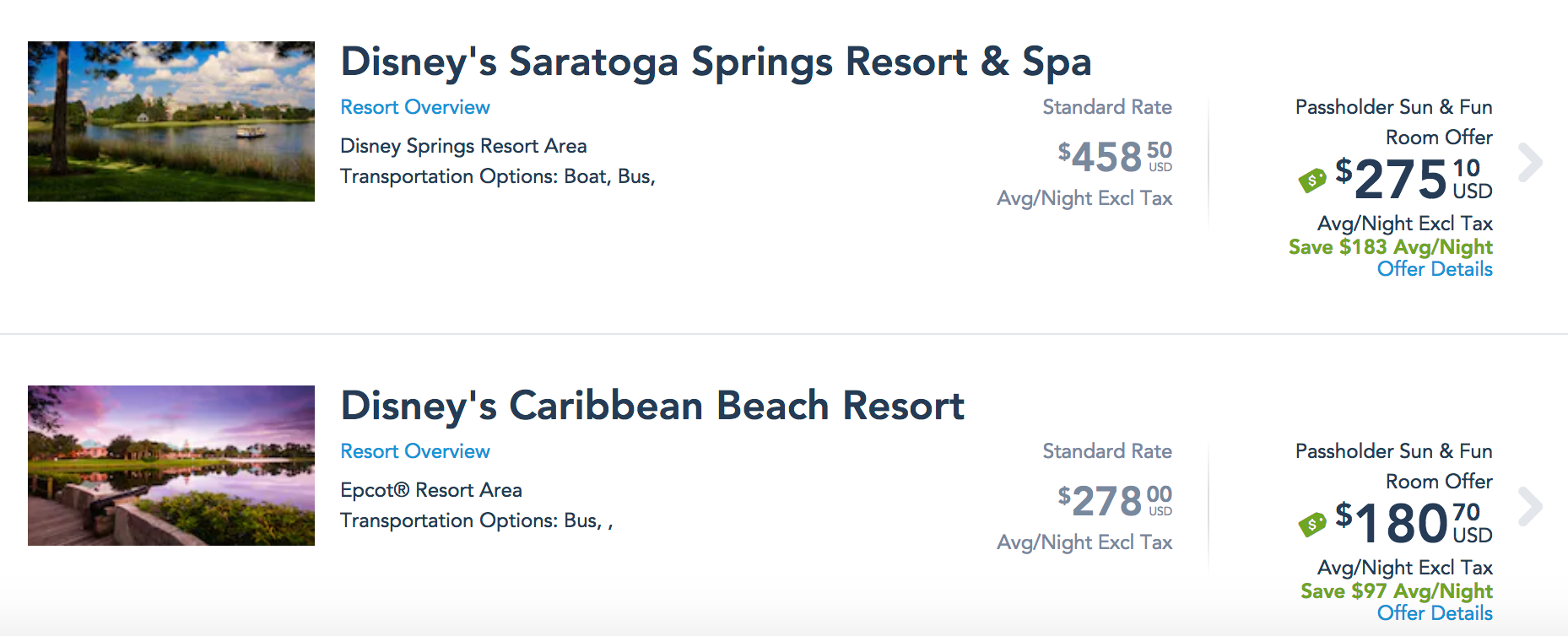Open Resort Overview for Disney's Caribbean Beach Resort
1568x636 pixels.
pos(414,451)
